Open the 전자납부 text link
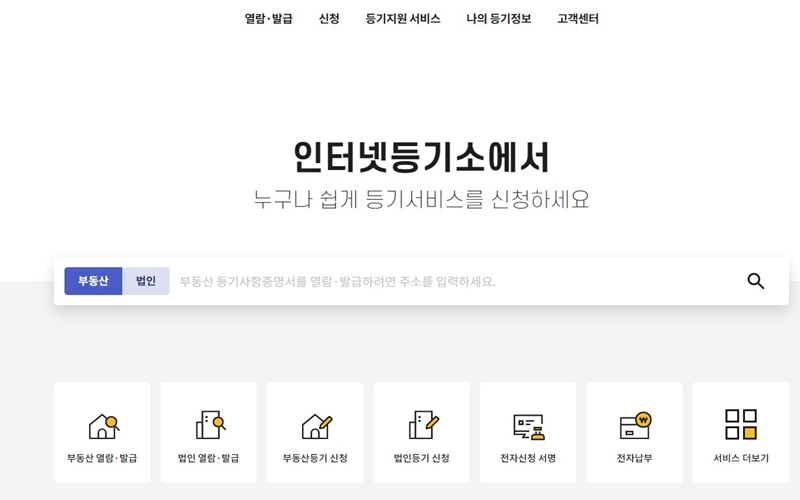The height and width of the screenshot is (500, 800). tap(634, 458)
